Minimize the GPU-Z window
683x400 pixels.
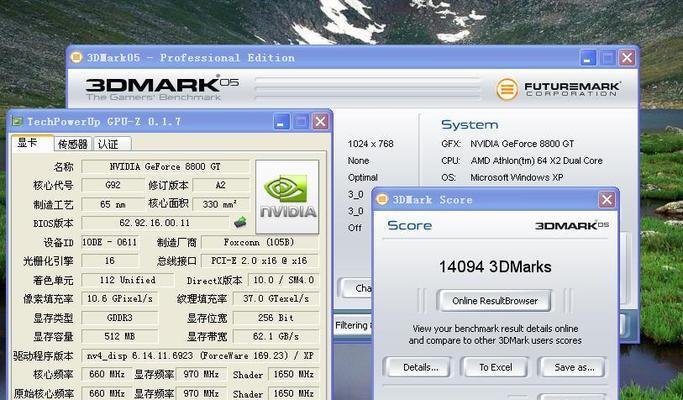[281, 122]
